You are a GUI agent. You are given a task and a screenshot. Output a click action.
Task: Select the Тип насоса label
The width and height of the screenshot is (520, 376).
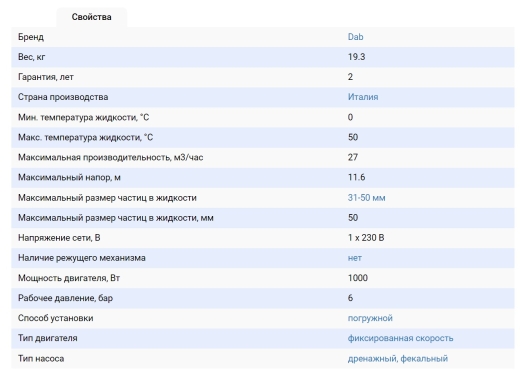pos(41,359)
